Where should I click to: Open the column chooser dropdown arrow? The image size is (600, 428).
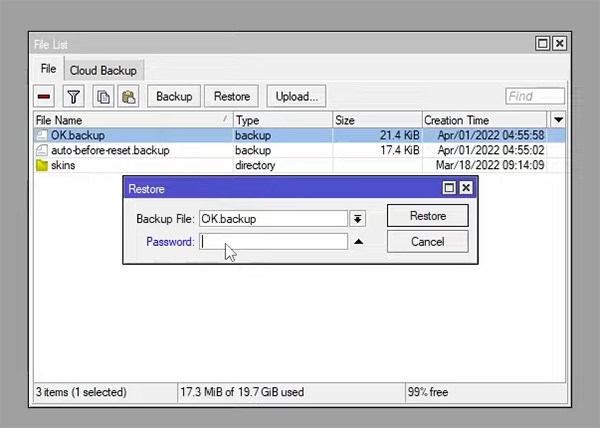tap(558, 120)
